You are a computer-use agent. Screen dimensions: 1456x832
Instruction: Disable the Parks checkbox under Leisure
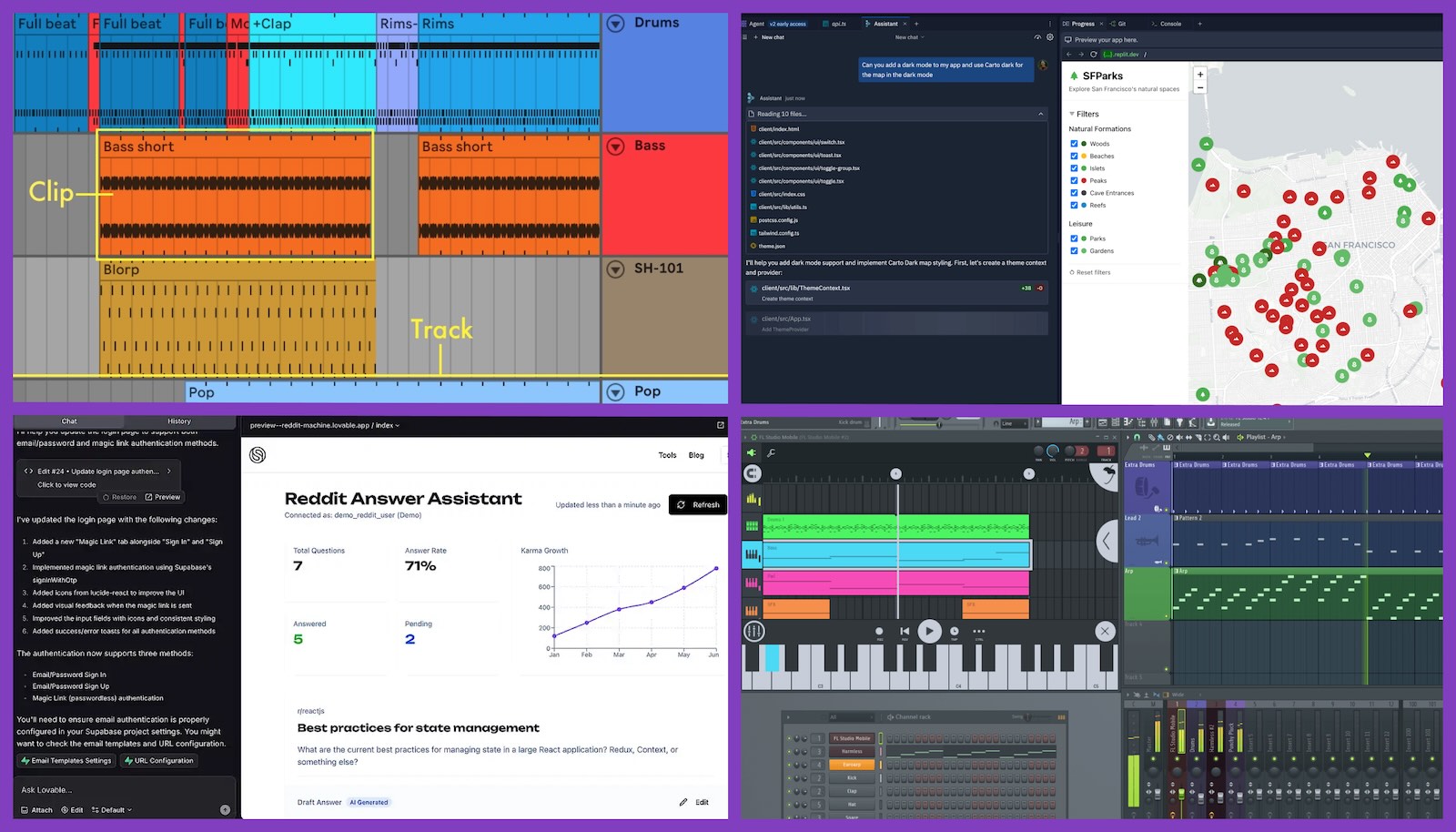1074,238
